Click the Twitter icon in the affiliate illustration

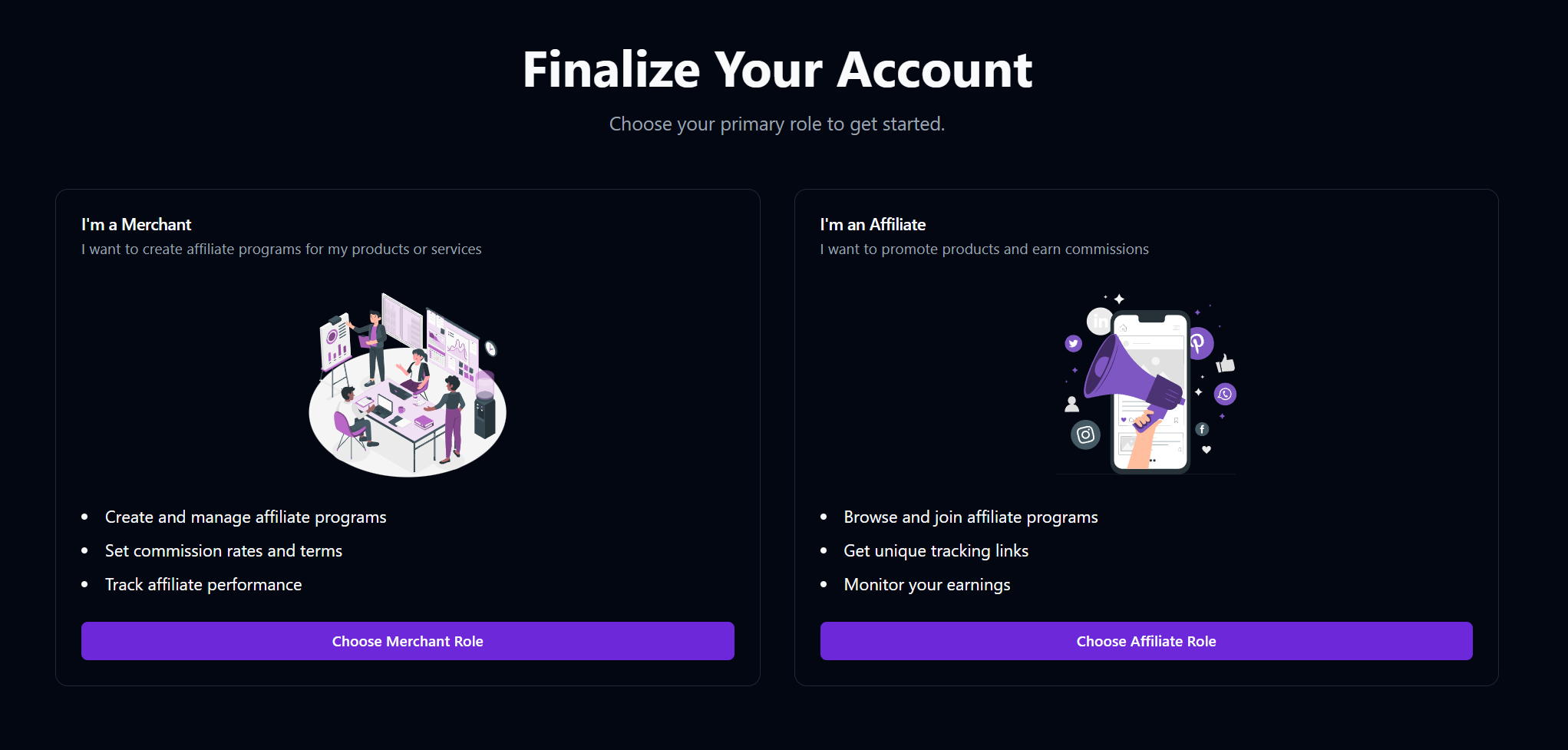pos(1074,343)
